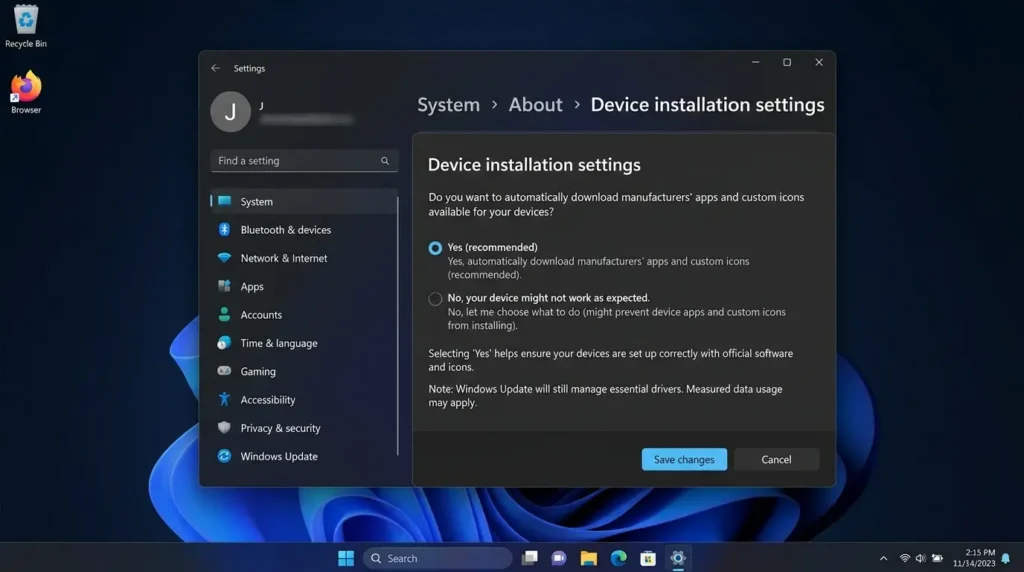Click the Time & language globe icon

pos(224,343)
